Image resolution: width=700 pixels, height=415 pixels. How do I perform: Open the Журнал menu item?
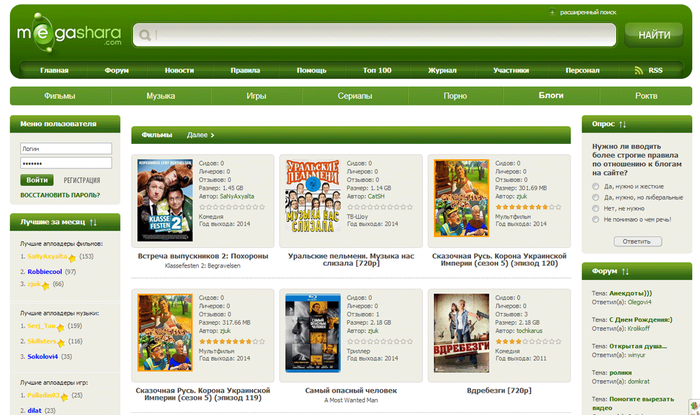tap(442, 71)
